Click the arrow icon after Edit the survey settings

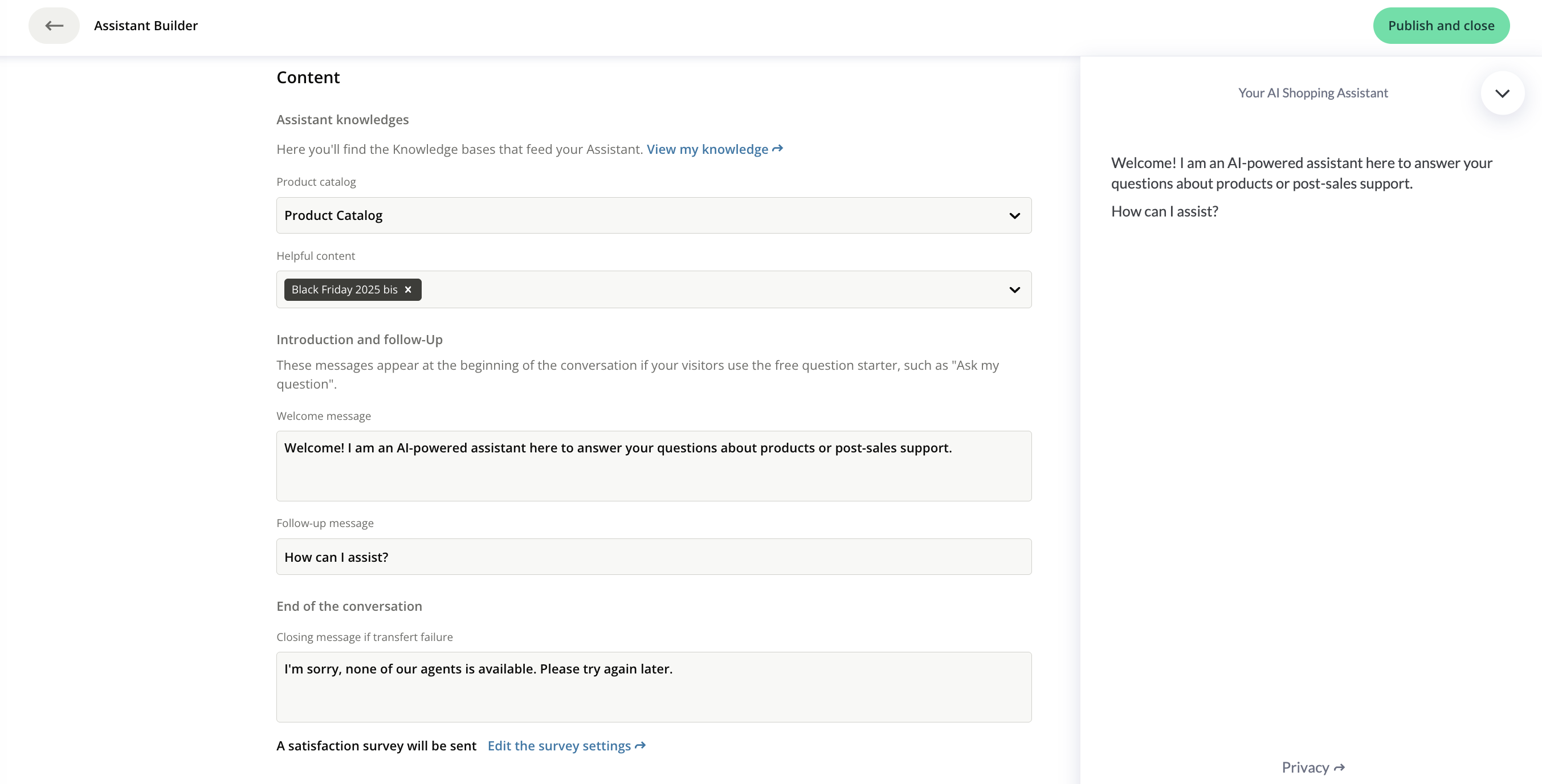(x=641, y=746)
